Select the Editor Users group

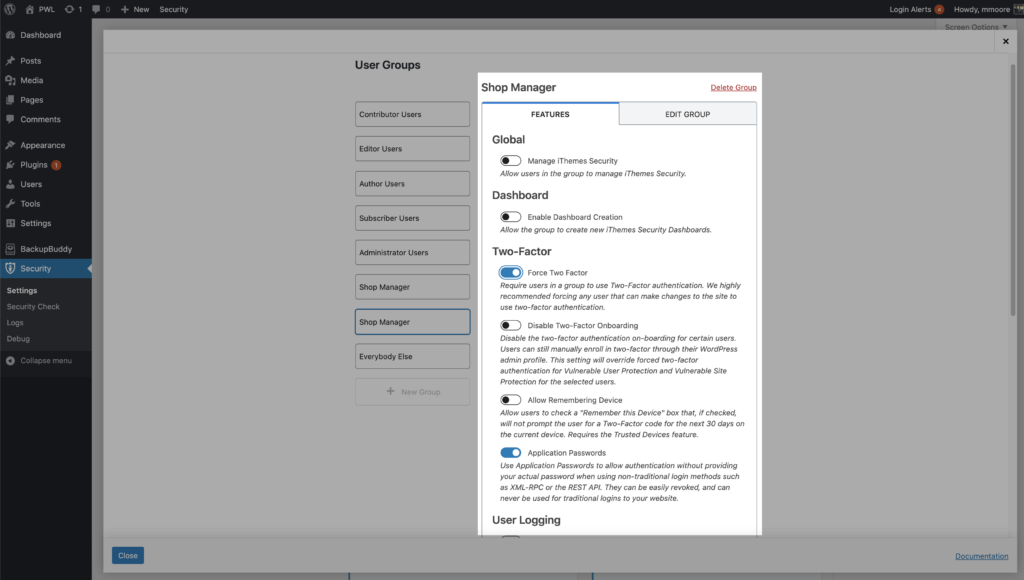click(x=413, y=149)
